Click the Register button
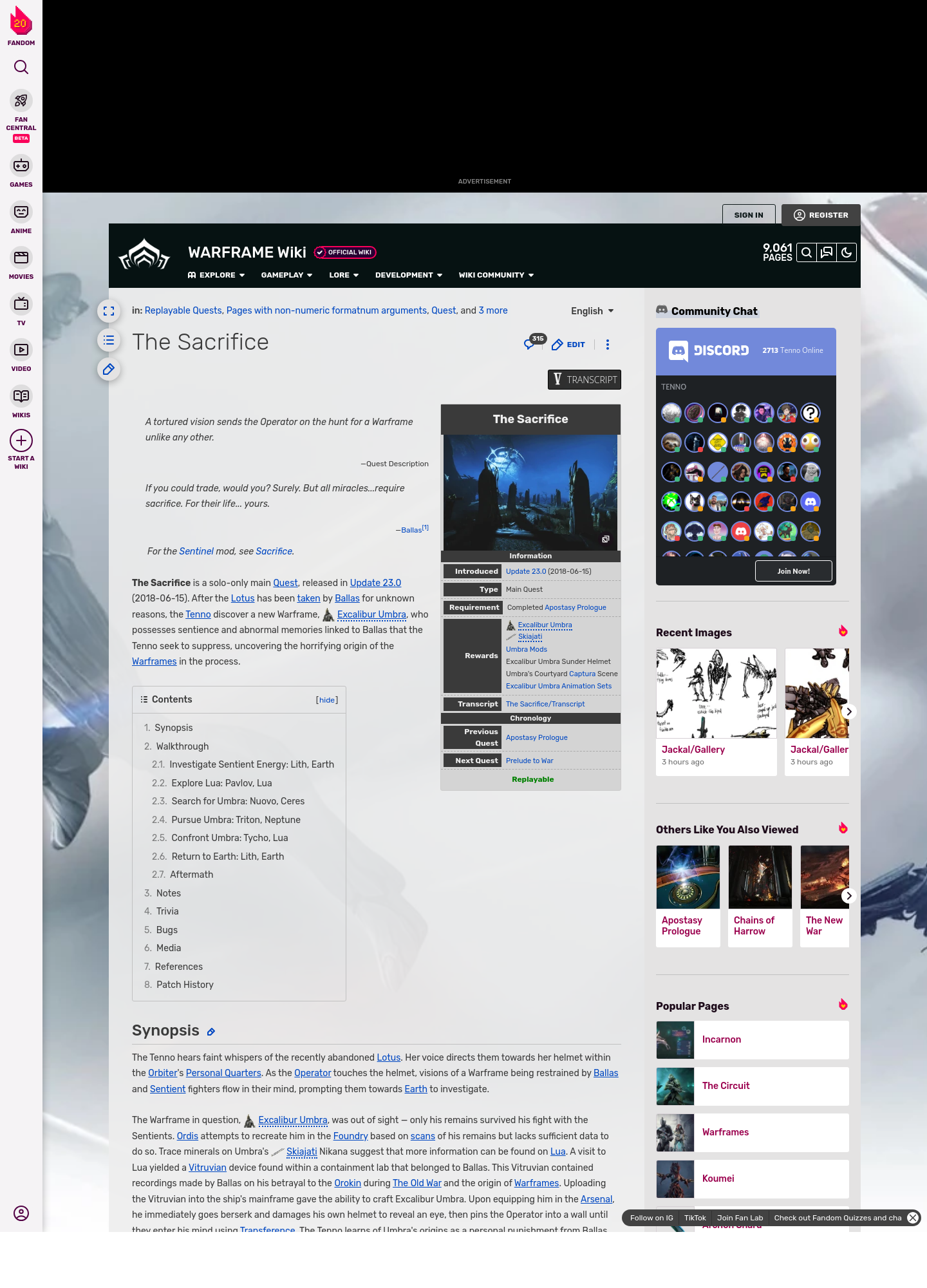927x1288 pixels. click(821, 215)
